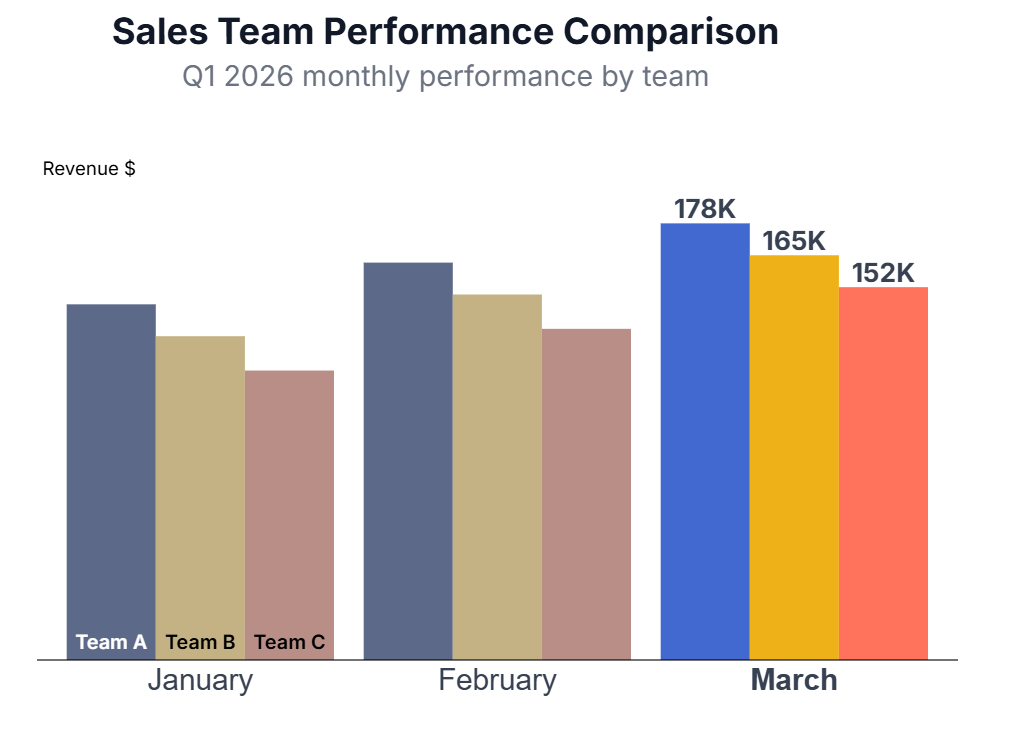Click February's dark blue-gray bar
Screen dimensions: 1010x730
408,460
